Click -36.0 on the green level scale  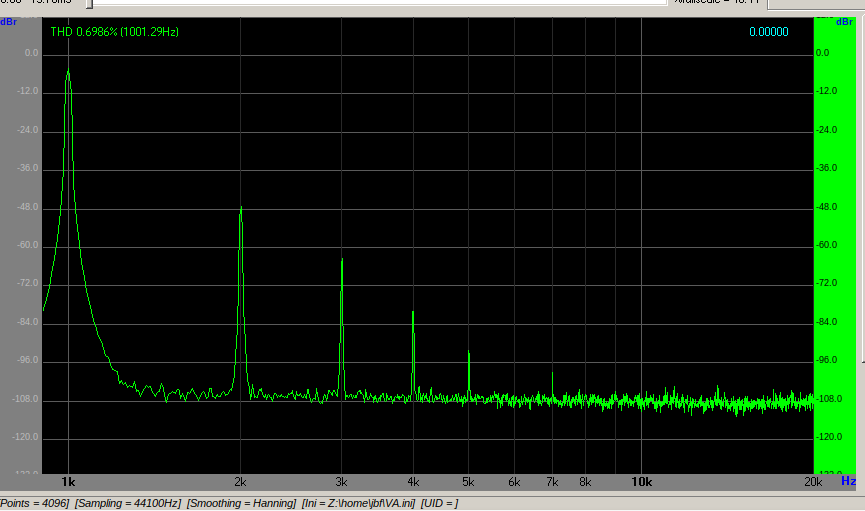click(x=826, y=168)
